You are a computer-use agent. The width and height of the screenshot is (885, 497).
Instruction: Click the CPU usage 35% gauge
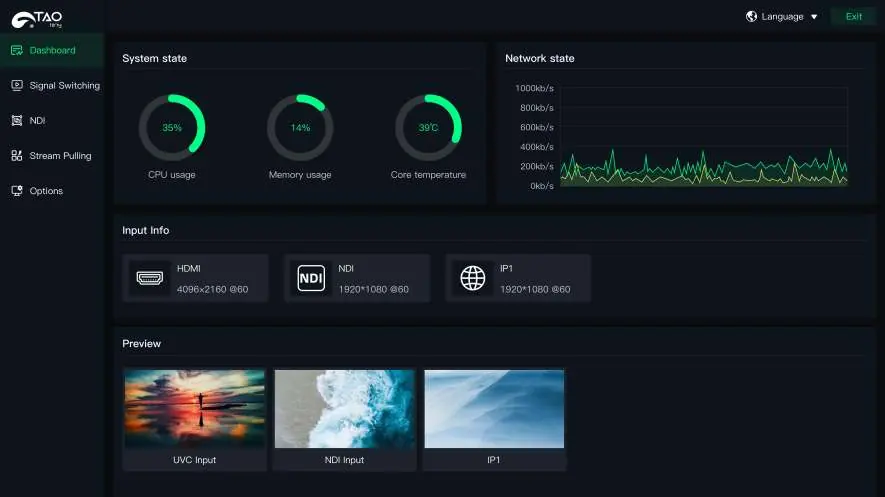point(172,127)
